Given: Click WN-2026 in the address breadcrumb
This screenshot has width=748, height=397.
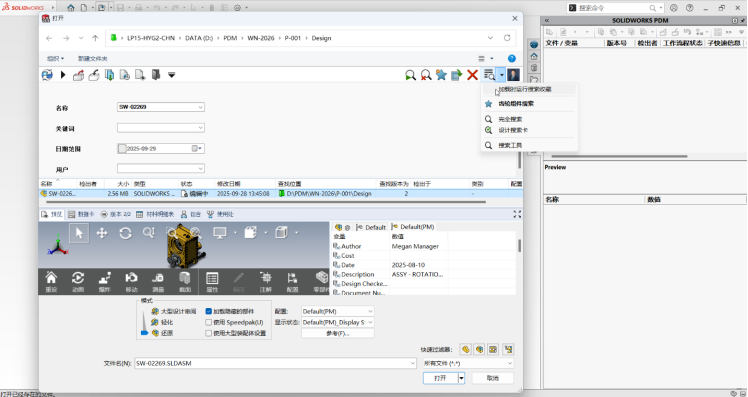Looking at the screenshot, I should [260, 38].
